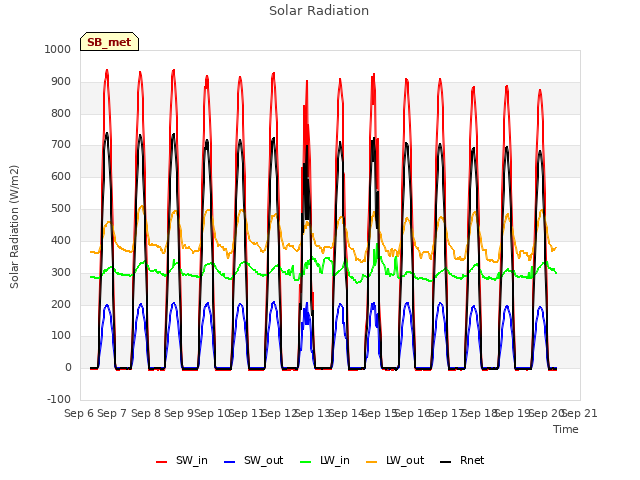Click the -100 y-axis tick label
Screen dimensions: 640x480
(x=59, y=399)
